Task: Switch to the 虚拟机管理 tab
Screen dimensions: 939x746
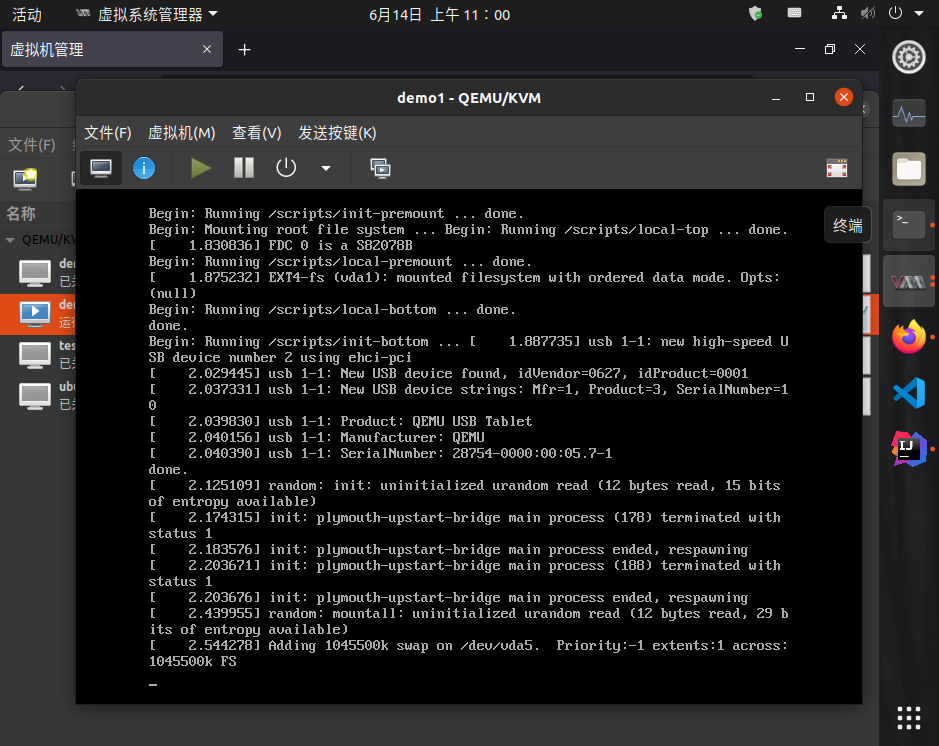Action: tap(113, 49)
